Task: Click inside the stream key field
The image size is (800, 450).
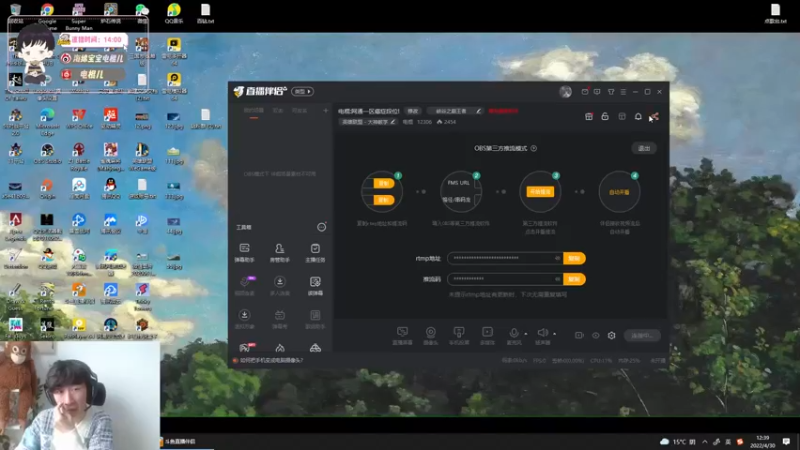Action: [x=506, y=279]
